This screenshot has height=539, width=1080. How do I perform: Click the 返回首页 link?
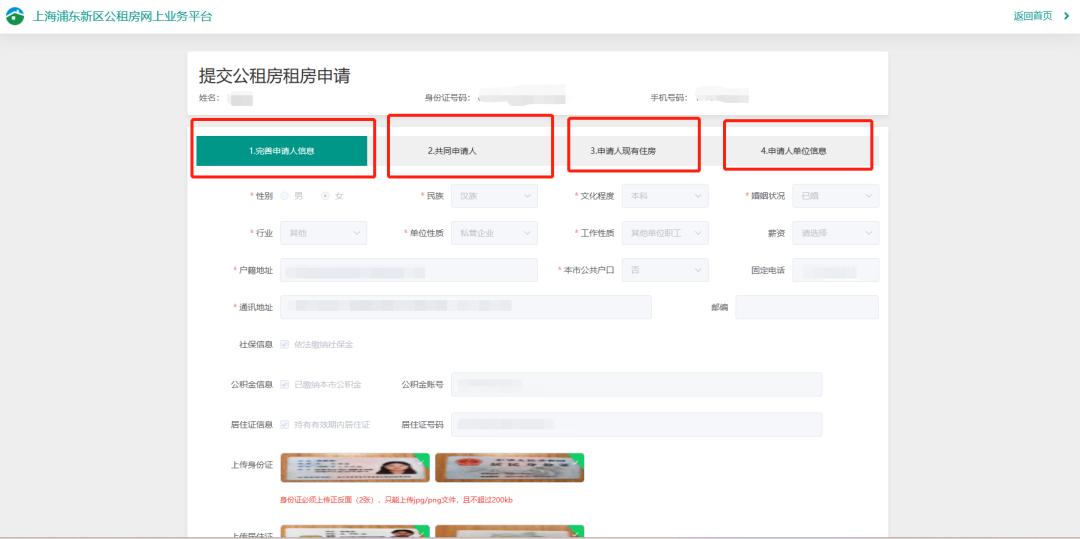[1032, 16]
